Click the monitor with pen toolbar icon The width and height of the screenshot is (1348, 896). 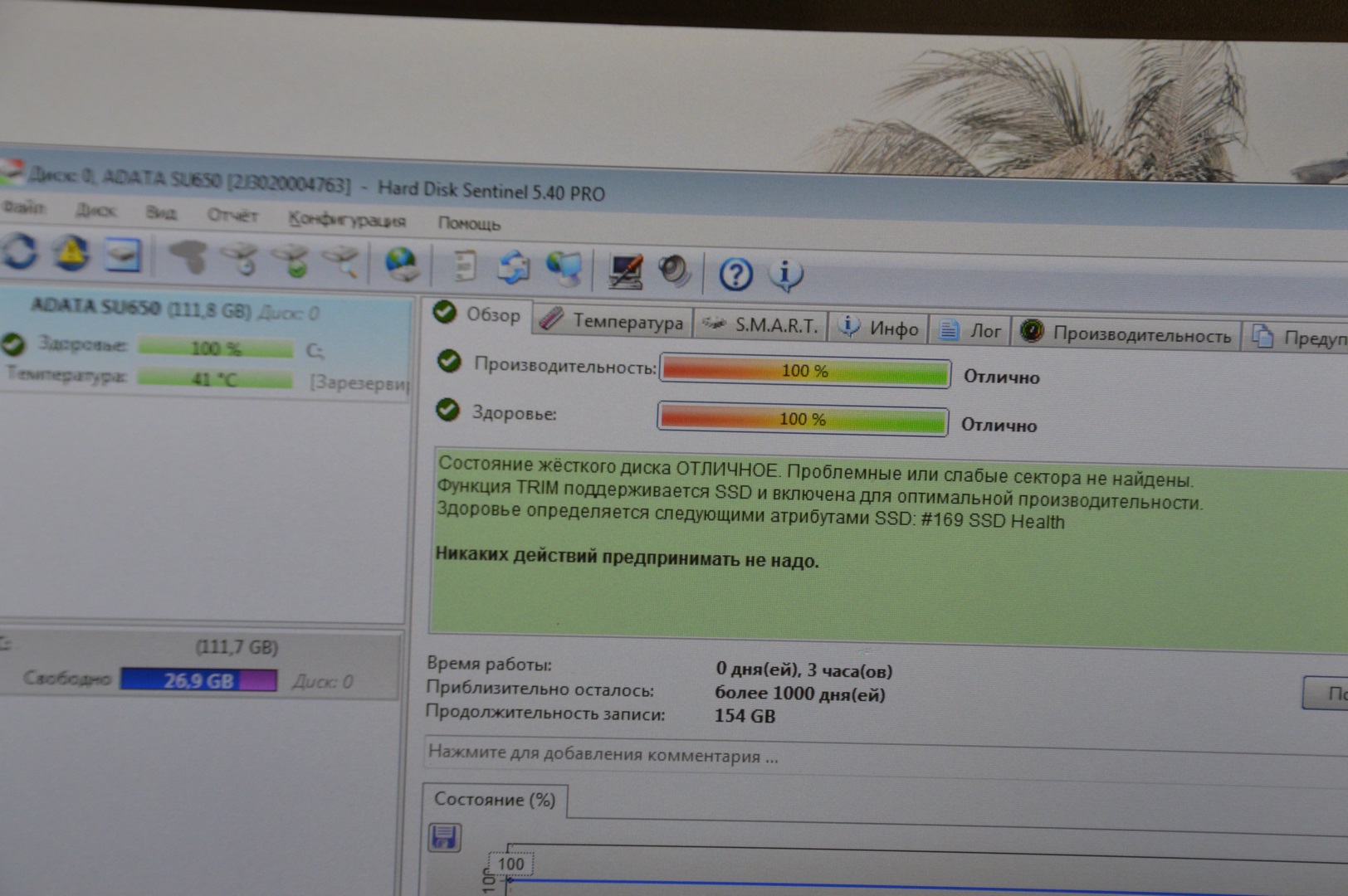pyautogui.click(x=625, y=270)
